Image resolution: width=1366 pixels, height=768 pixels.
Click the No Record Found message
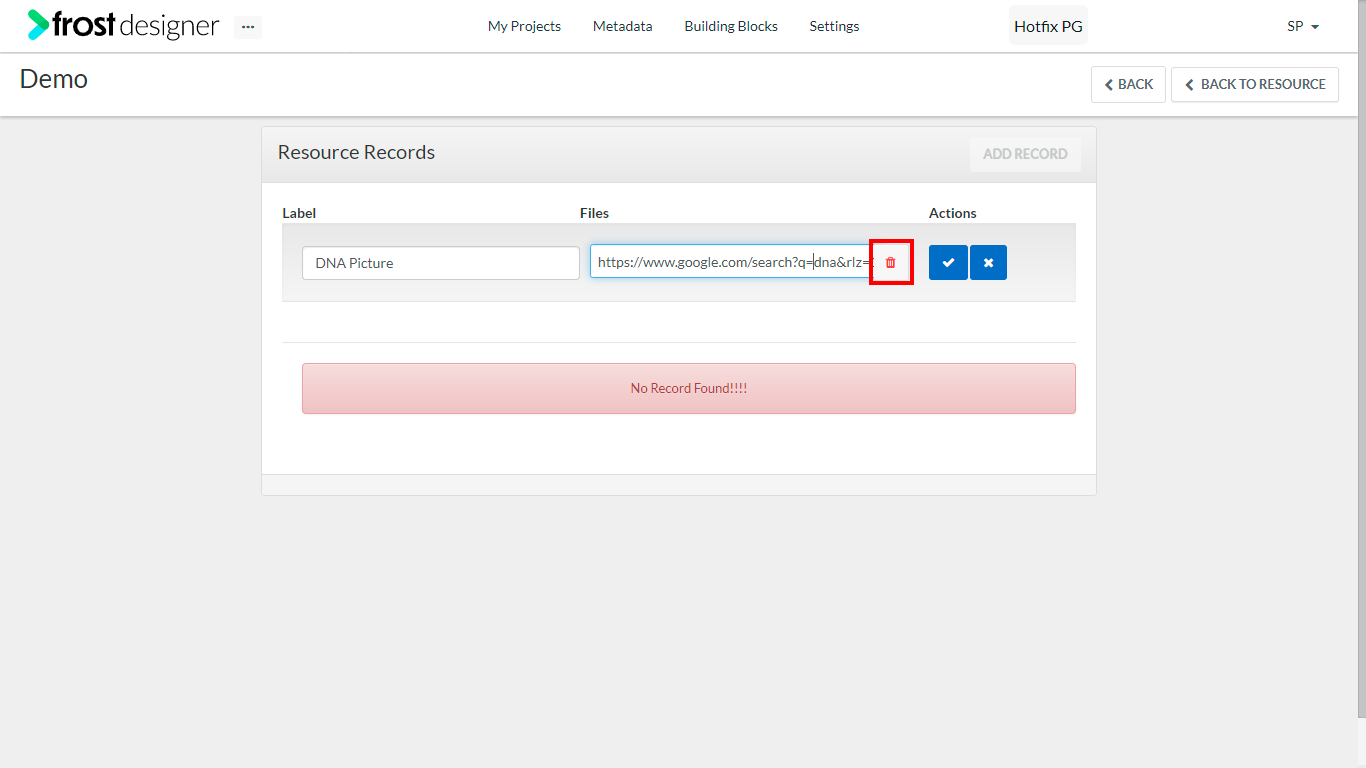689,388
